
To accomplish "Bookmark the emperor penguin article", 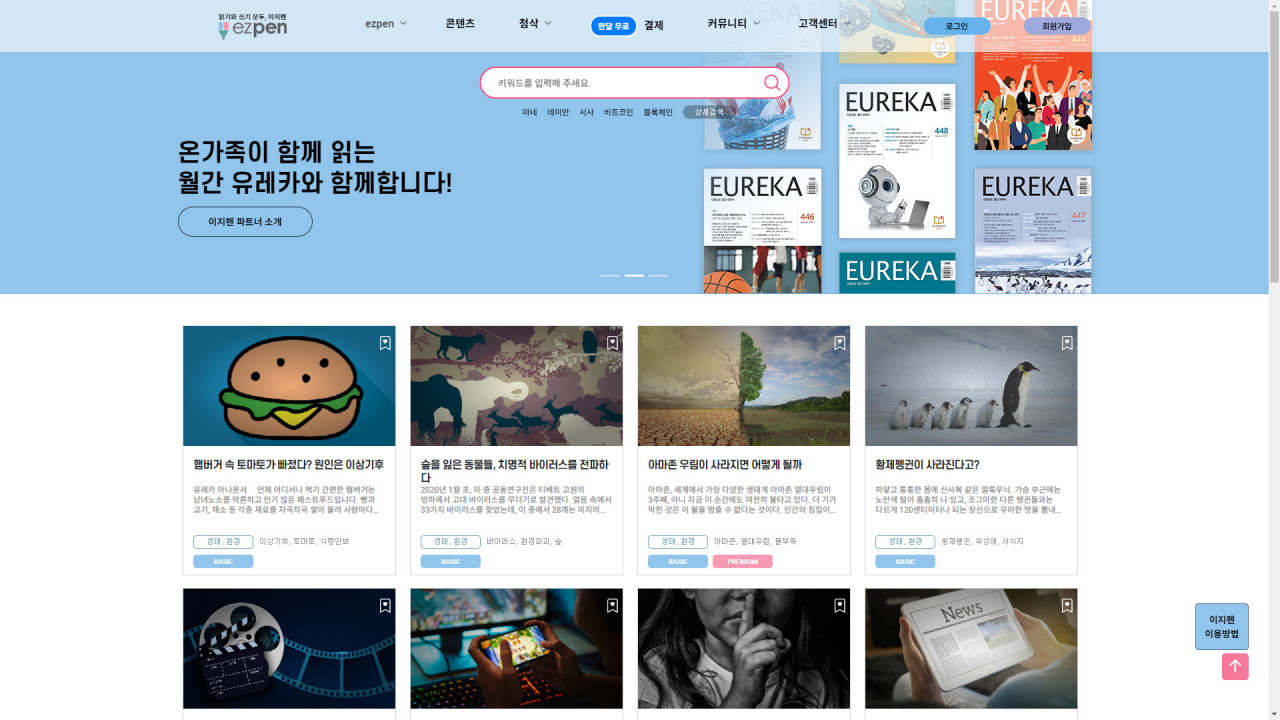I will click(x=1067, y=343).
